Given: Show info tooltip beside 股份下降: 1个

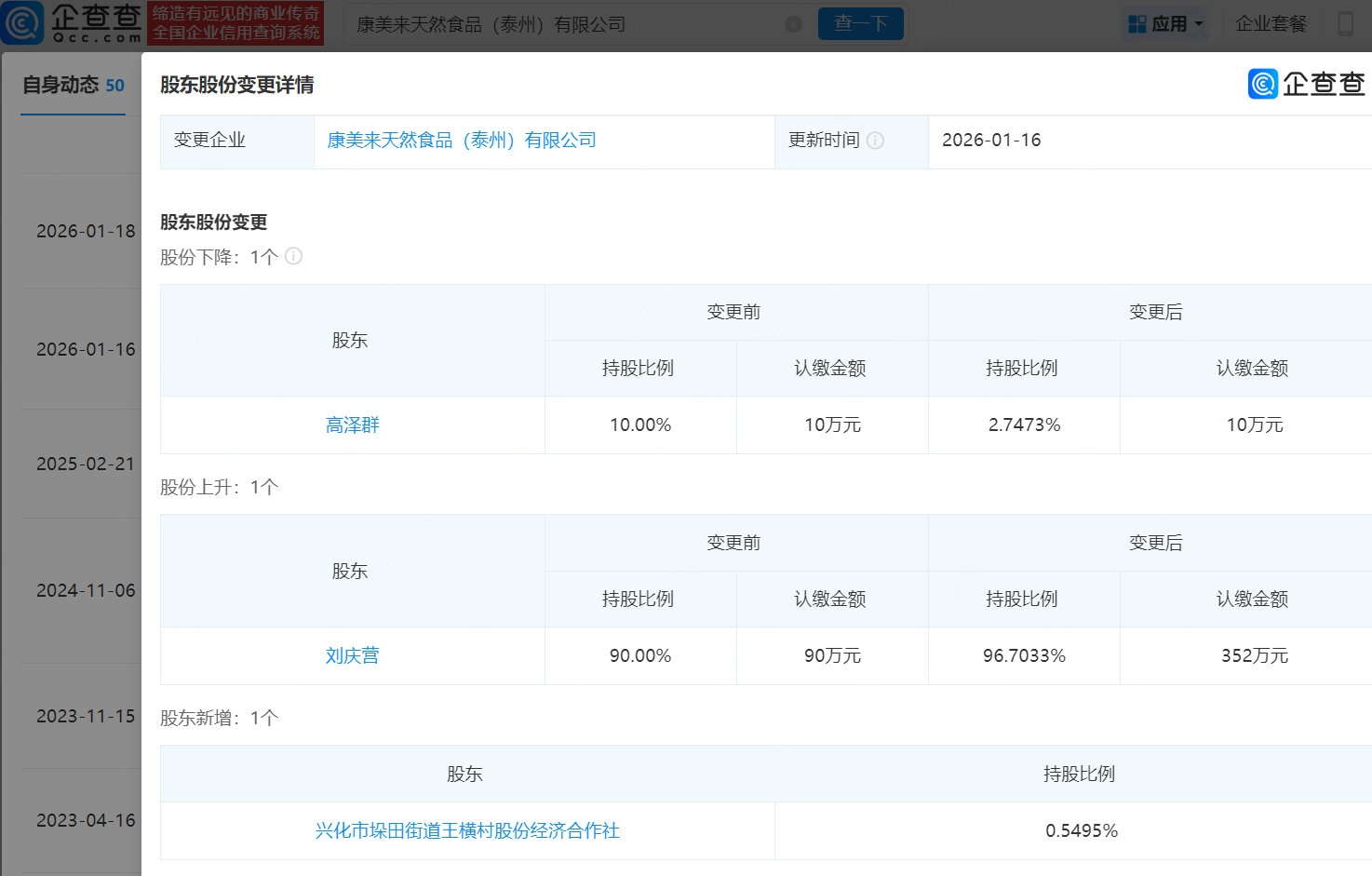Looking at the screenshot, I should tap(293, 256).
